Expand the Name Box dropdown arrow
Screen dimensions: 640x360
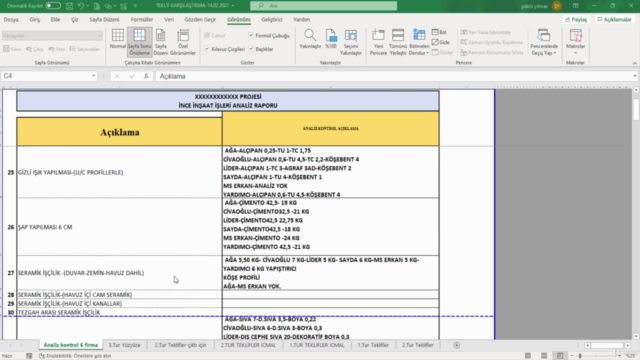coord(93,76)
